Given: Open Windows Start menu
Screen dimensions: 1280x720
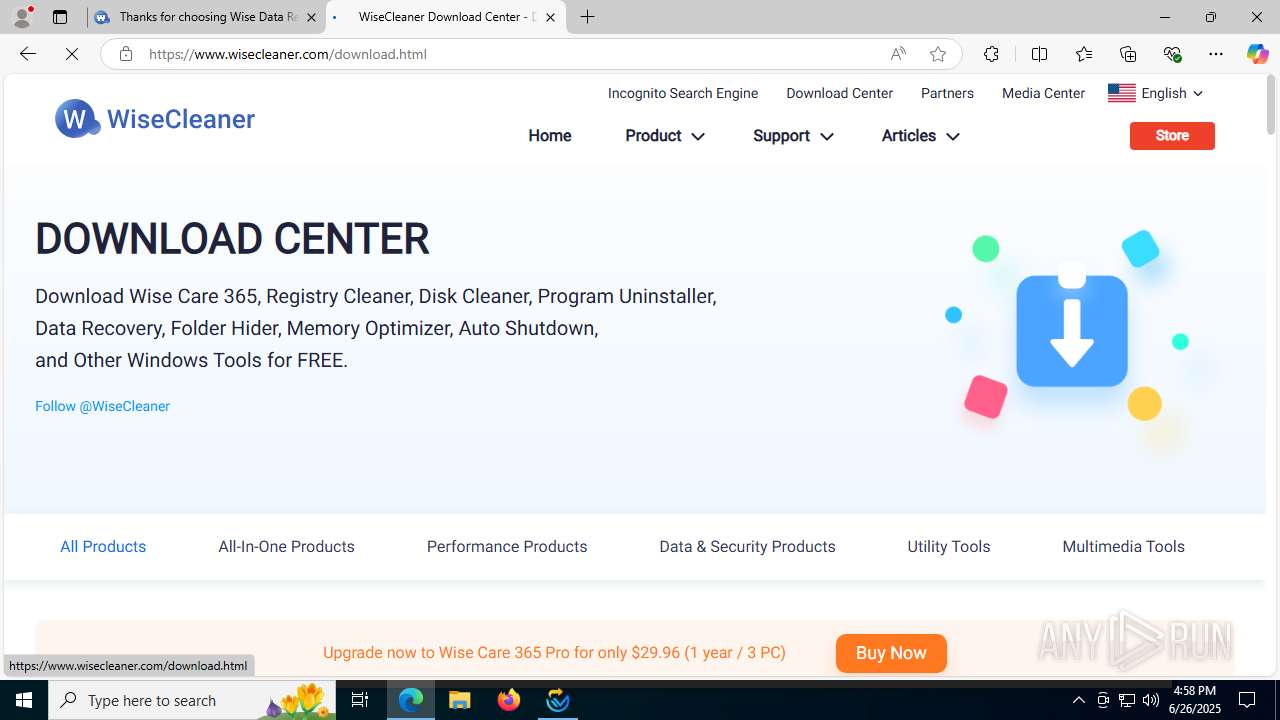Looking at the screenshot, I should click(24, 700).
